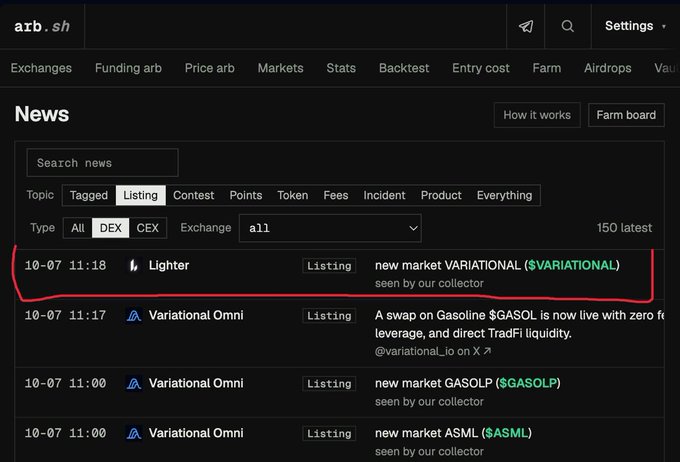Select the Fees topic filter
The width and height of the screenshot is (680, 462).
[336, 195]
